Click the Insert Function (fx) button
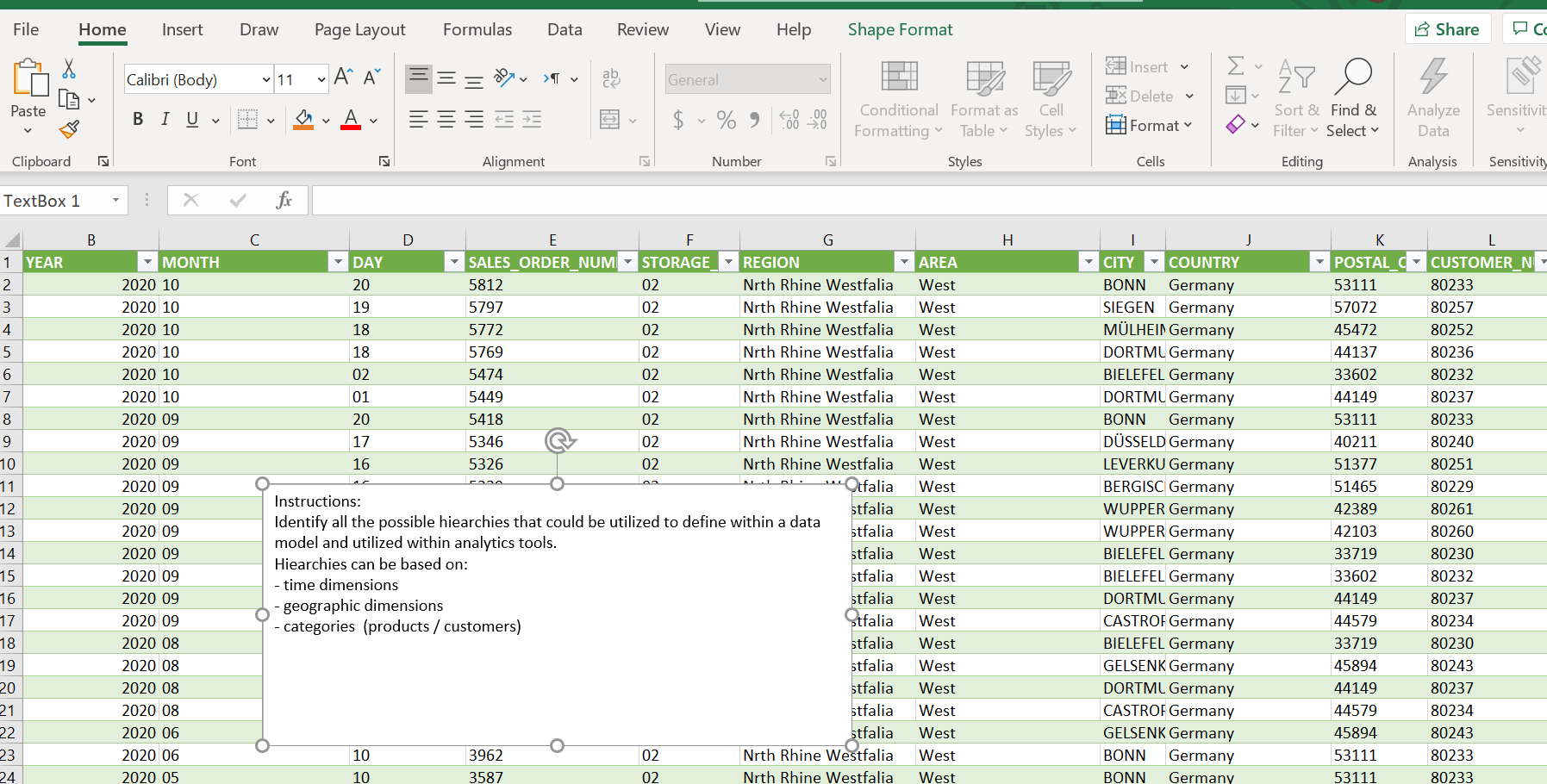This screenshot has width=1547, height=784. (x=284, y=200)
